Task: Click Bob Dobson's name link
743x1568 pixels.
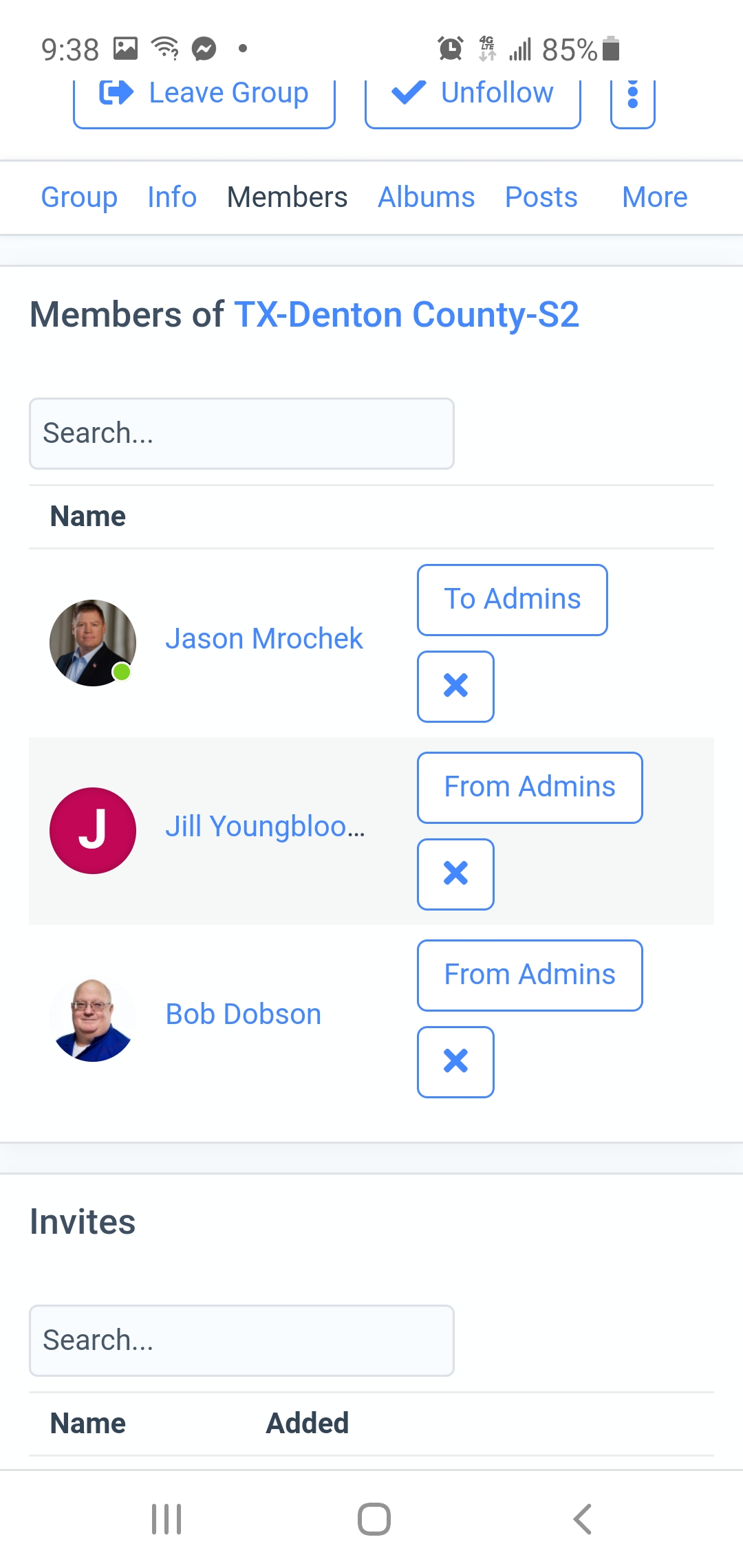Action: (244, 1014)
